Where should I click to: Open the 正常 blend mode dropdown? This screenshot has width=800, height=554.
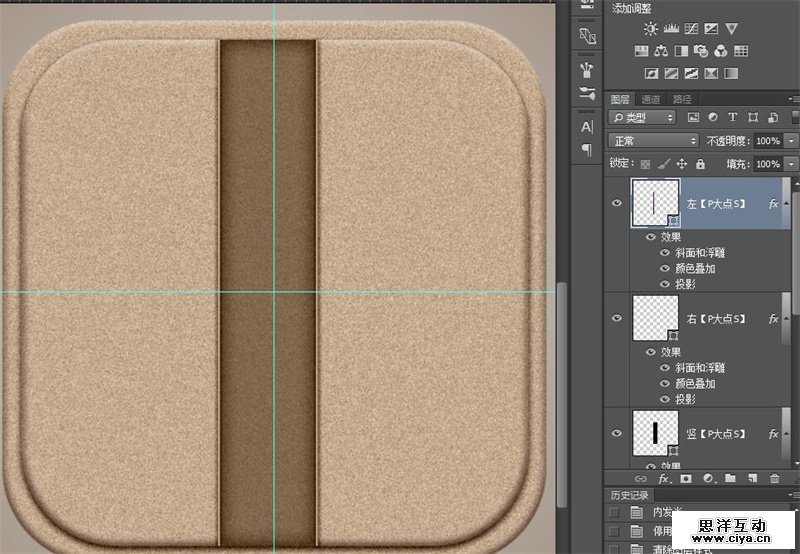(x=654, y=141)
